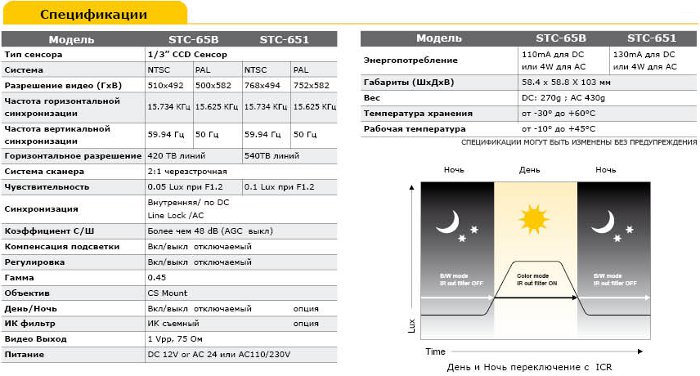Click the Чувствительность row label
The width and height of the screenshot is (700, 376).
(47, 187)
